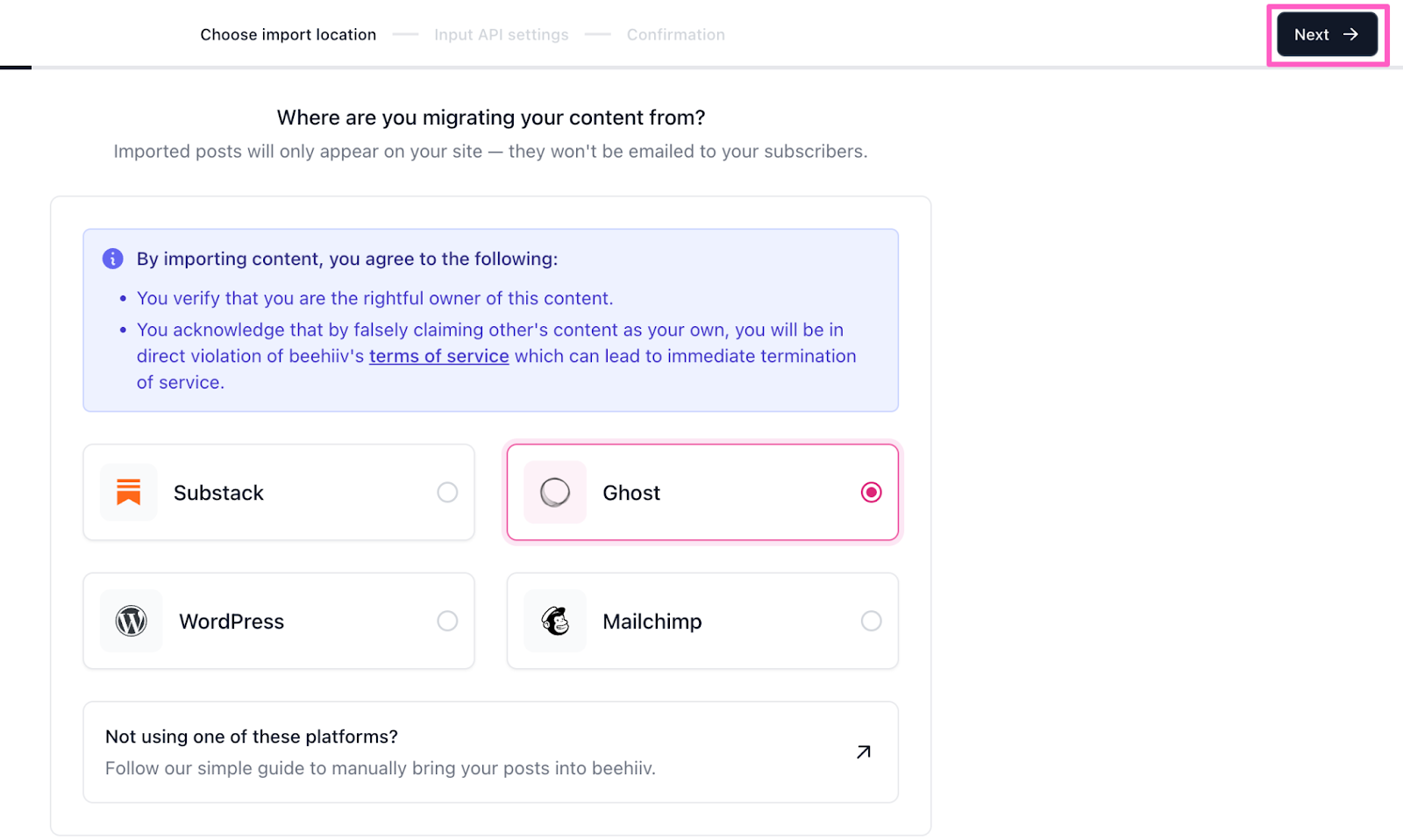This screenshot has width=1403, height=840.
Task: Go to the Confirmation step
Action: (675, 35)
